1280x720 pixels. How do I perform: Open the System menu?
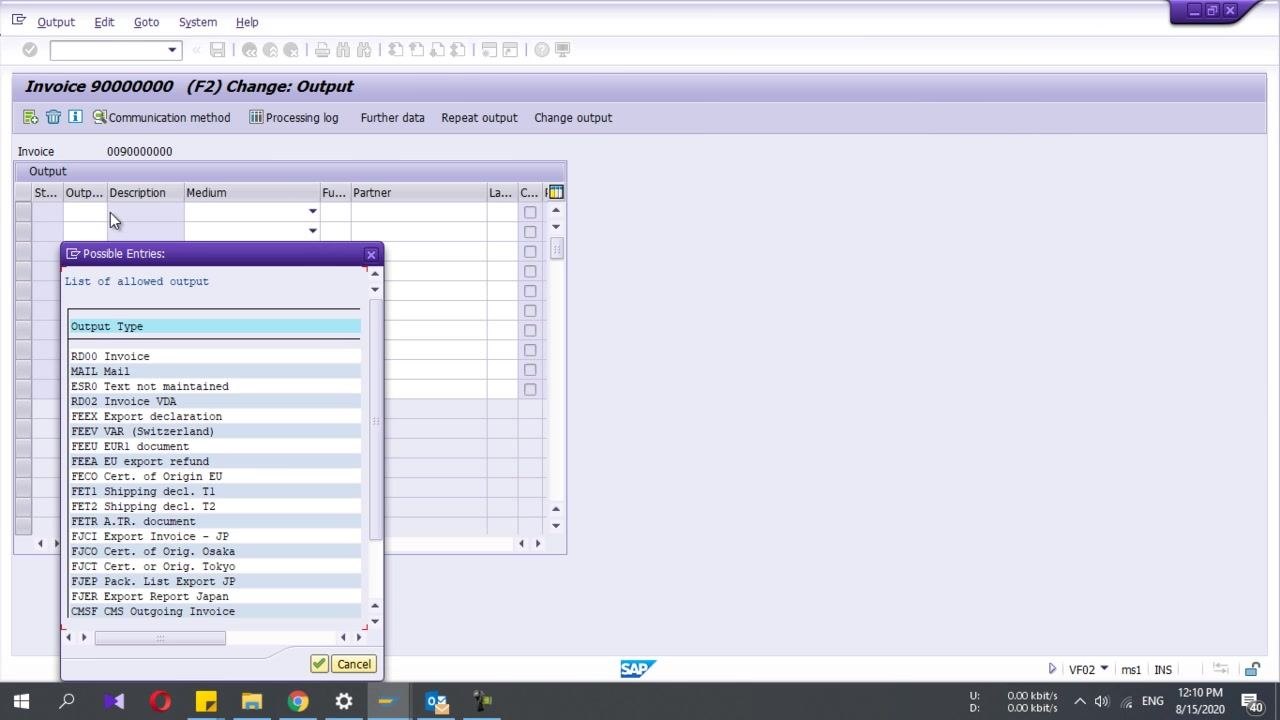(x=198, y=22)
